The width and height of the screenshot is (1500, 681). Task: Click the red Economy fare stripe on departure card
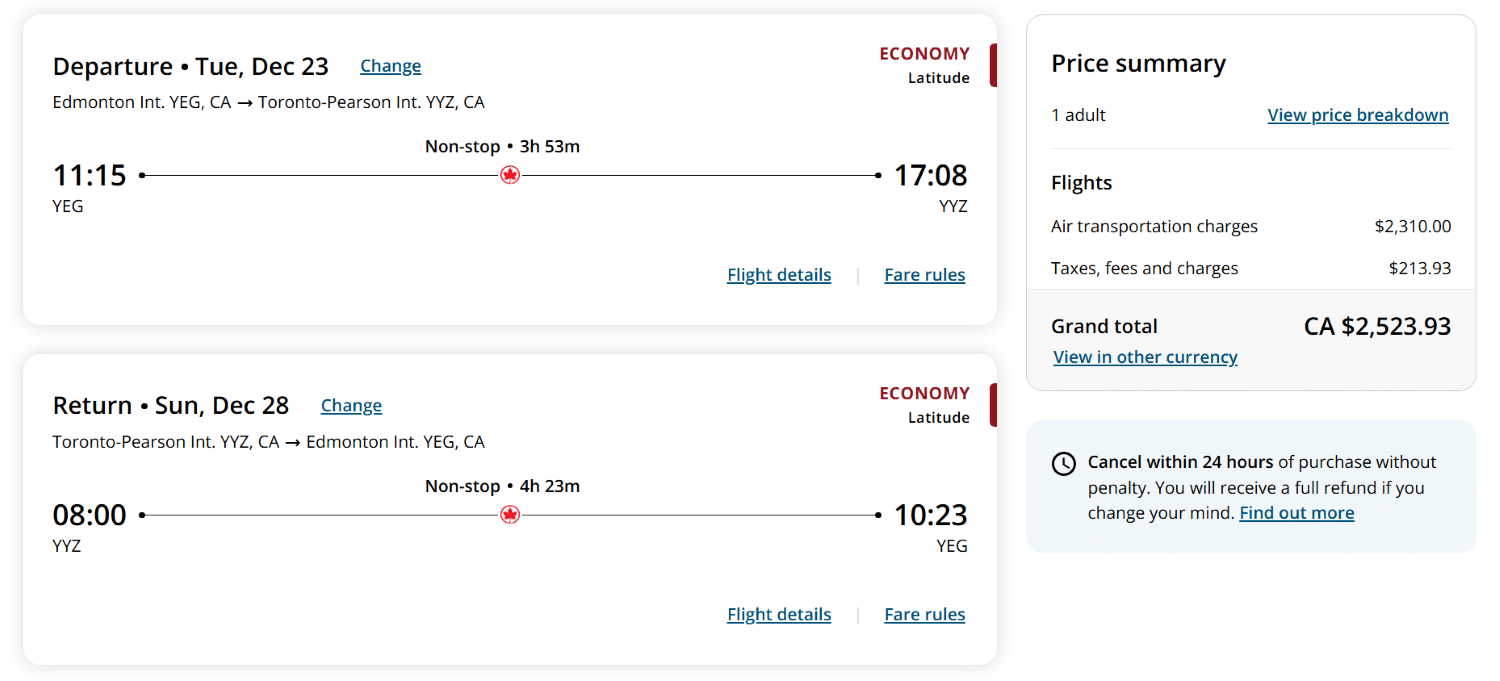(993, 64)
